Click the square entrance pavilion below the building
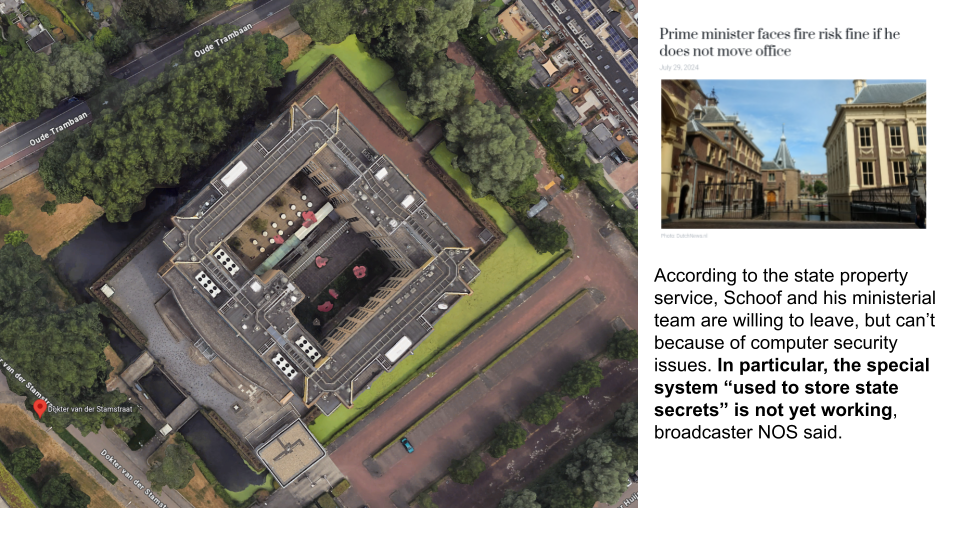 click(x=290, y=452)
